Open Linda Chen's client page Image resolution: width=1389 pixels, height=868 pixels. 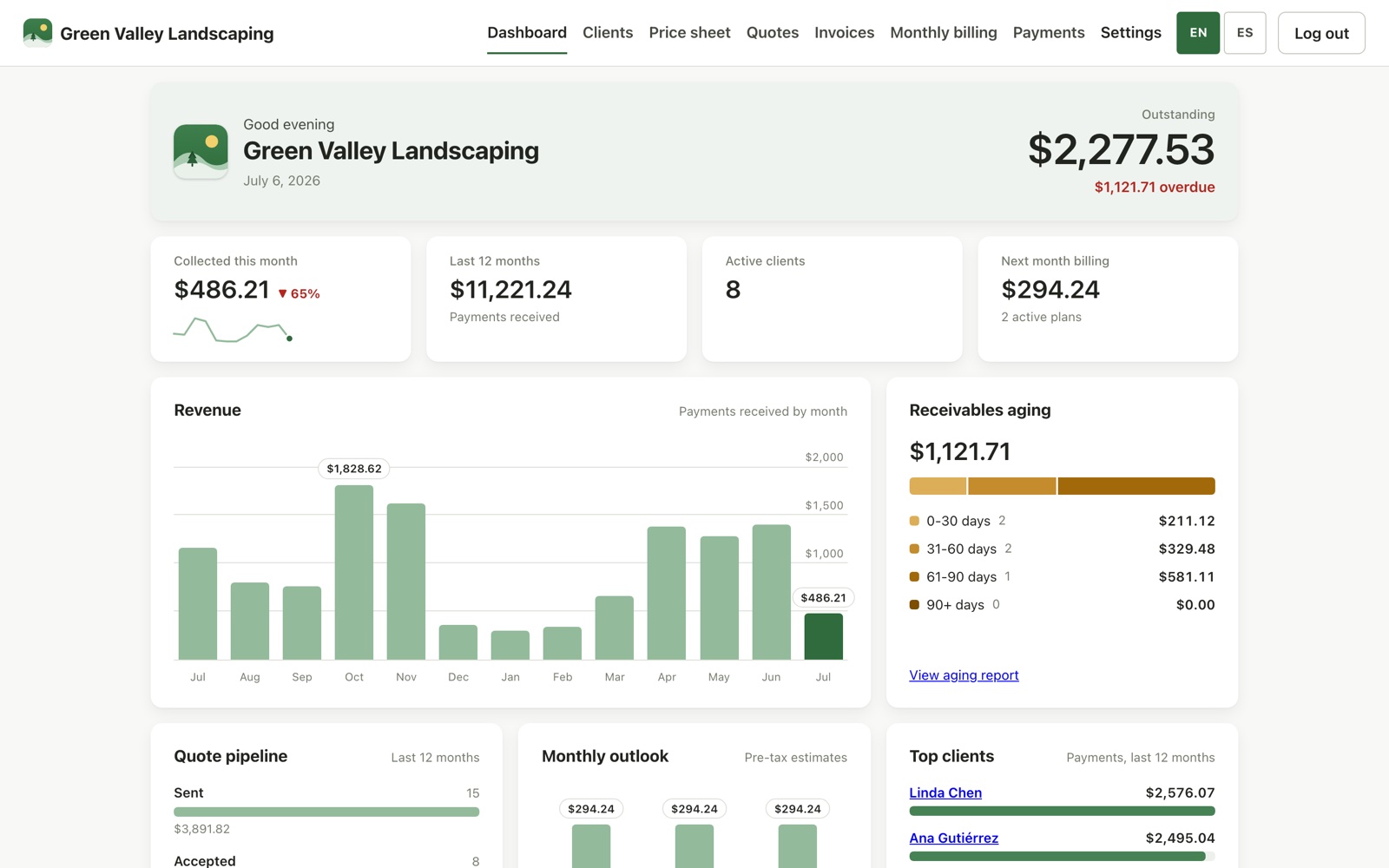click(x=945, y=792)
